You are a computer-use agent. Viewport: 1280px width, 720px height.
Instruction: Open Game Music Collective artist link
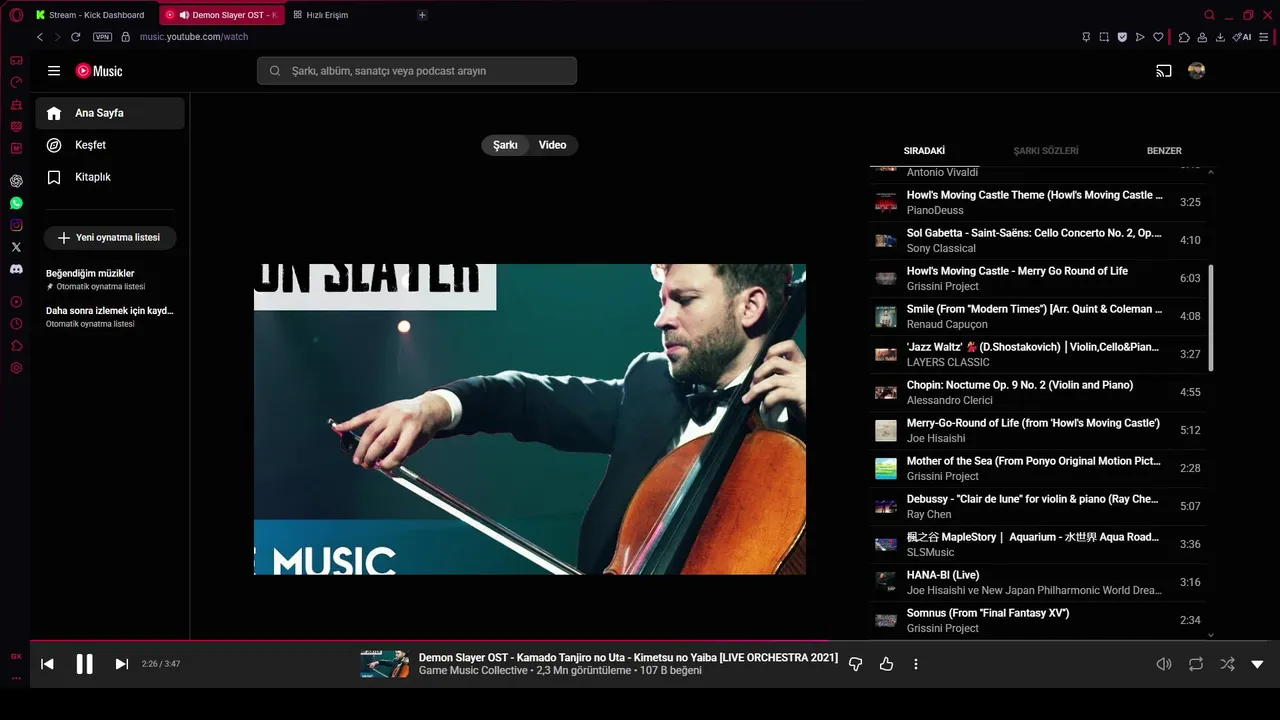tap(473, 671)
